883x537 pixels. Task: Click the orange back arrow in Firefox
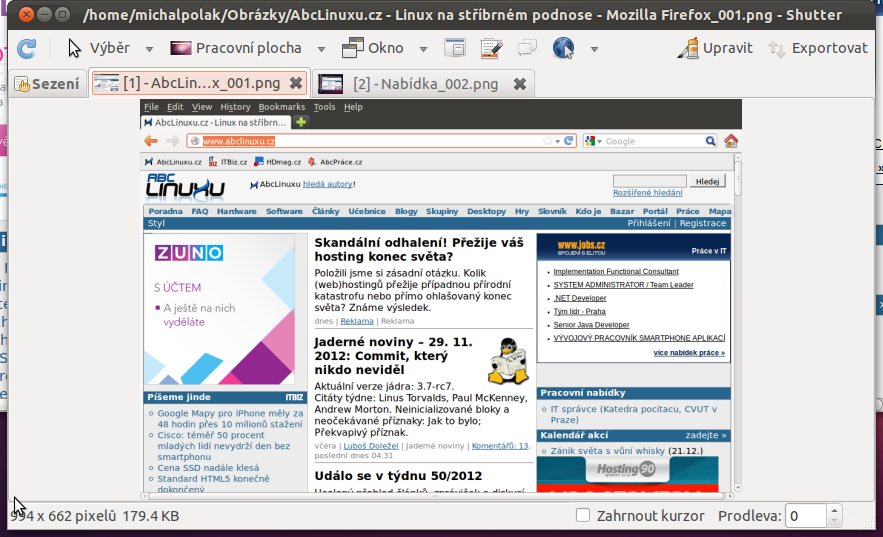(x=151, y=141)
